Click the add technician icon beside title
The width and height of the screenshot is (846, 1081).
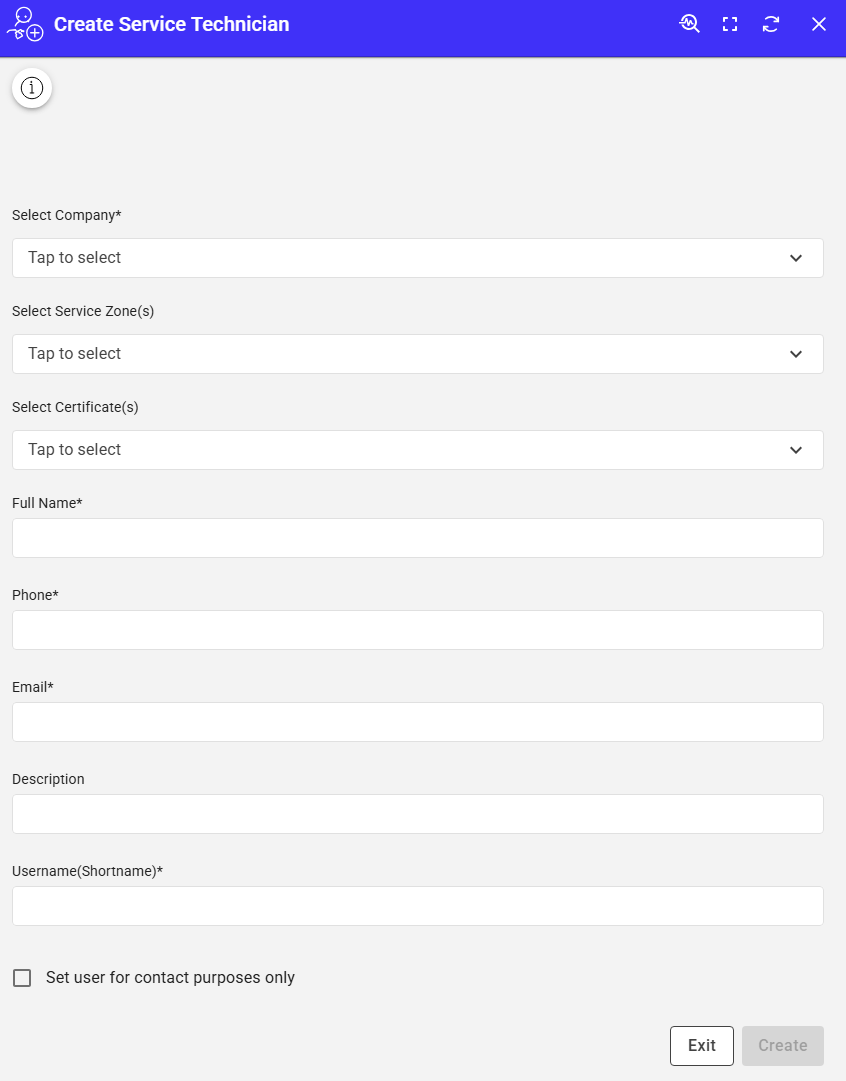pyautogui.click(x=25, y=24)
